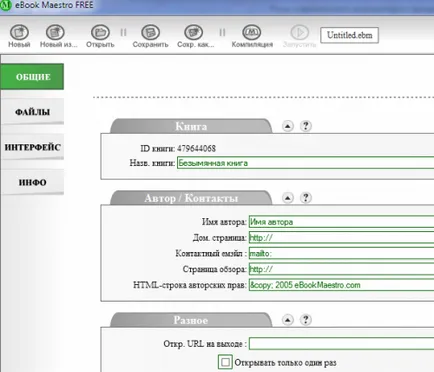Click the Разное section header
Image resolution: width=434 pixels, height=372 pixels.
tap(191, 320)
